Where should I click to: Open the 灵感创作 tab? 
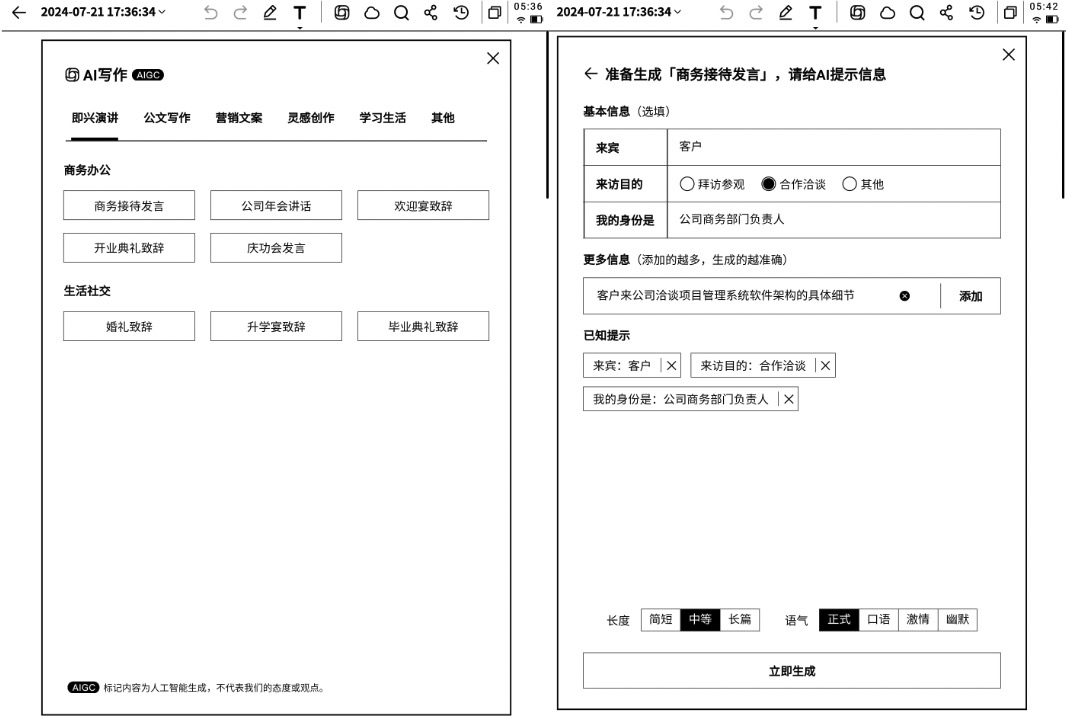[x=311, y=118]
